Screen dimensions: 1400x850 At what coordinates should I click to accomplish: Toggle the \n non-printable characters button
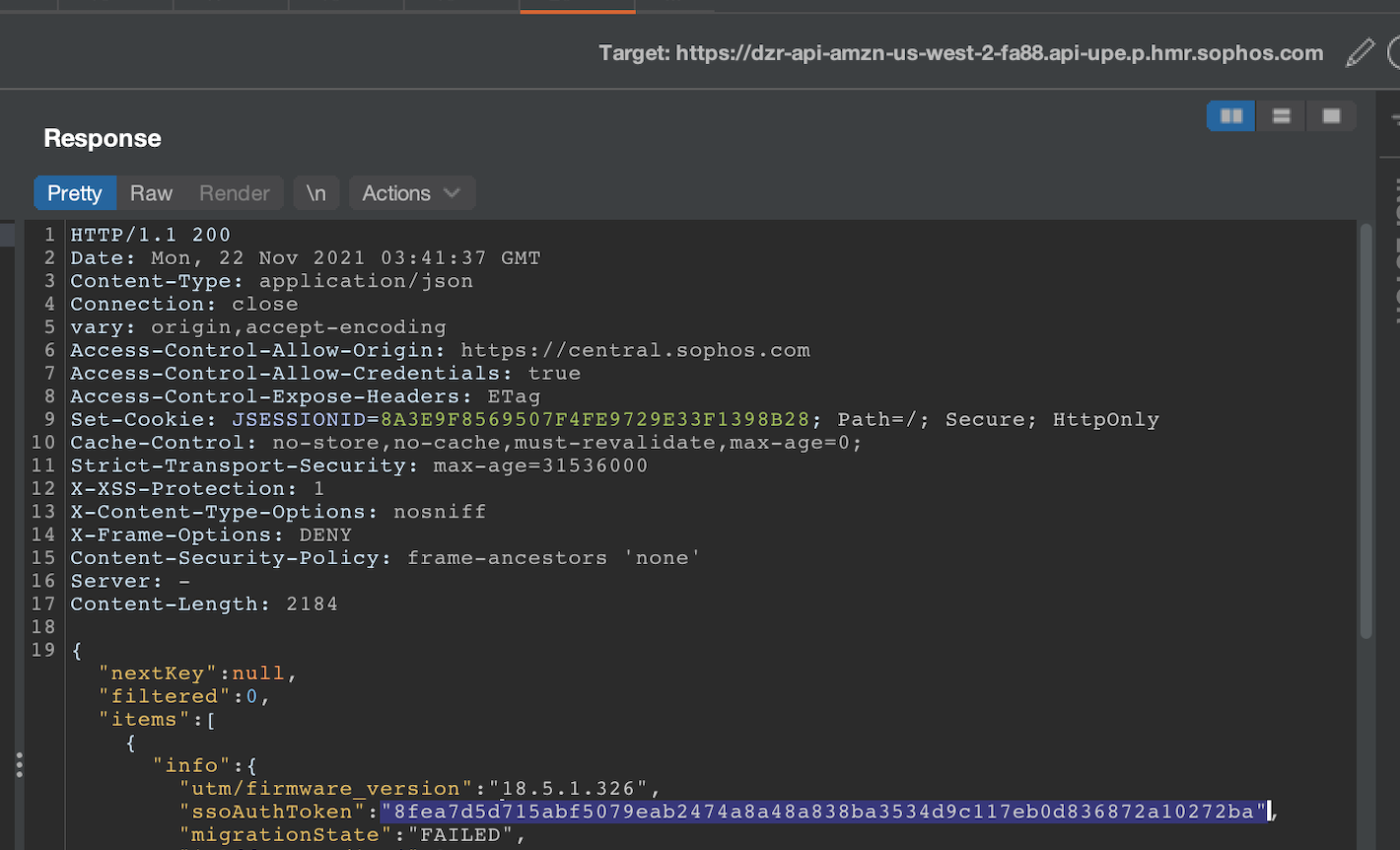315,193
